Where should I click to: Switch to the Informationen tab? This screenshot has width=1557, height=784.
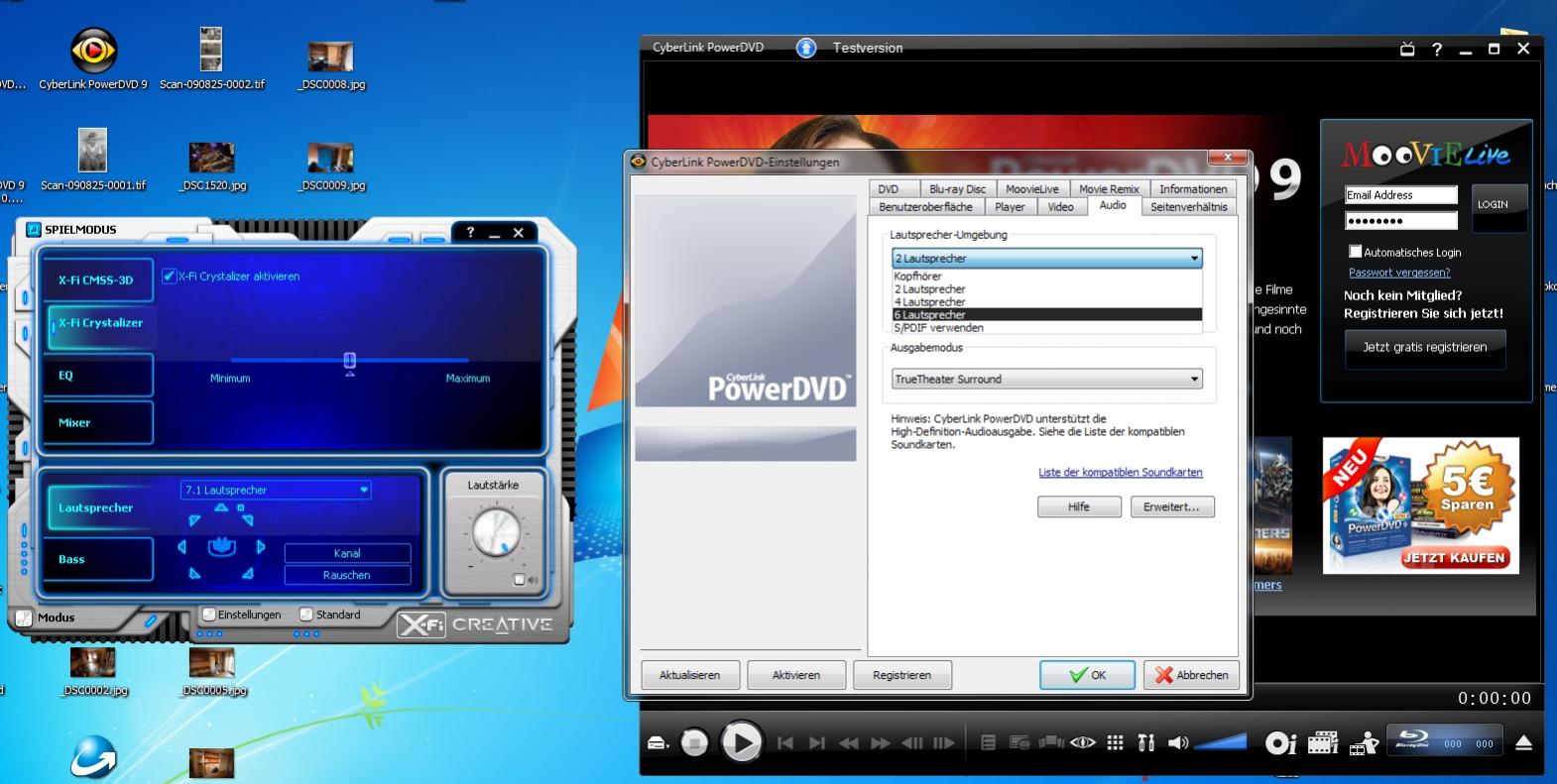click(1193, 188)
